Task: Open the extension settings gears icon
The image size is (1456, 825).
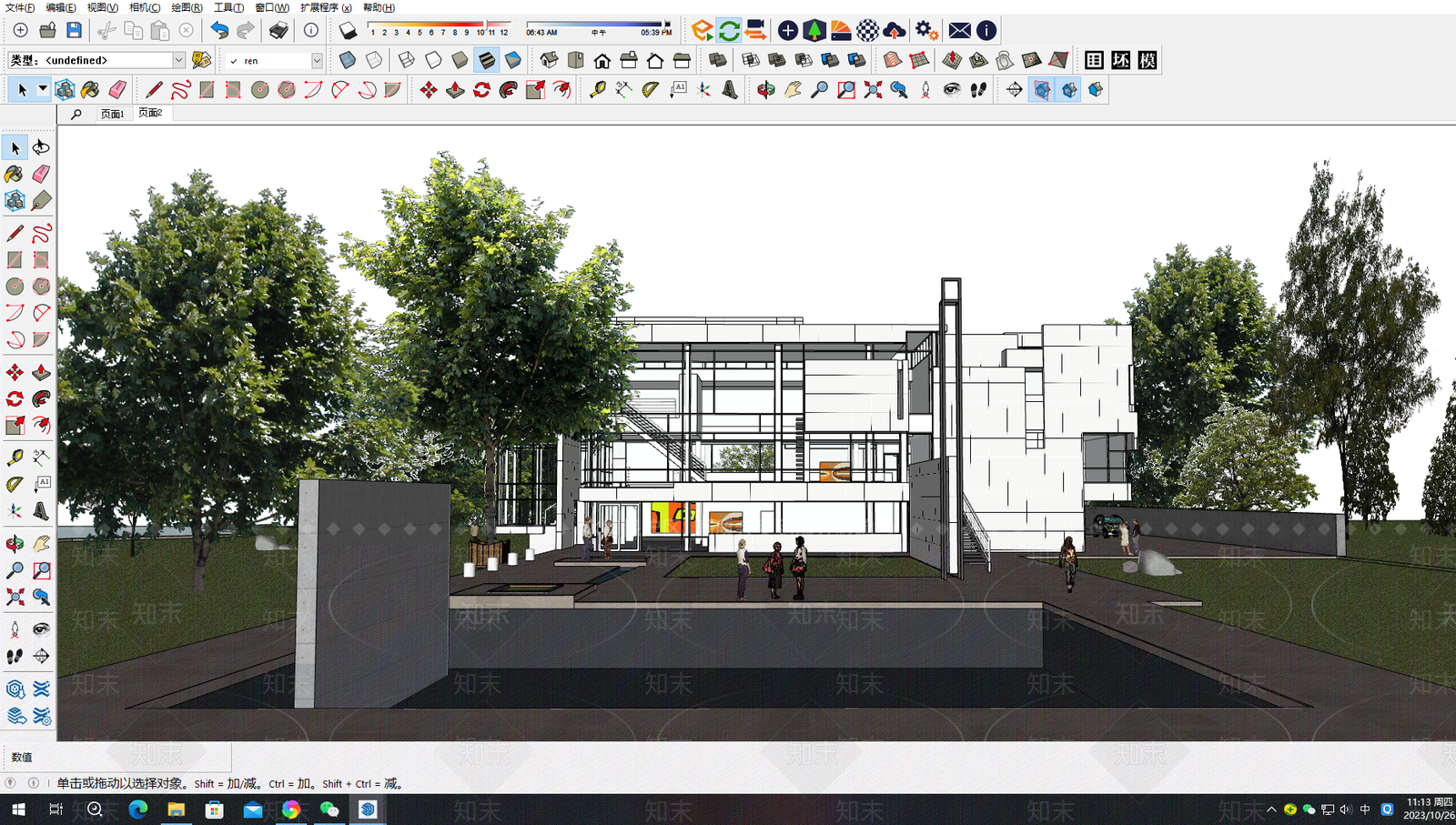Action: pos(926,30)
